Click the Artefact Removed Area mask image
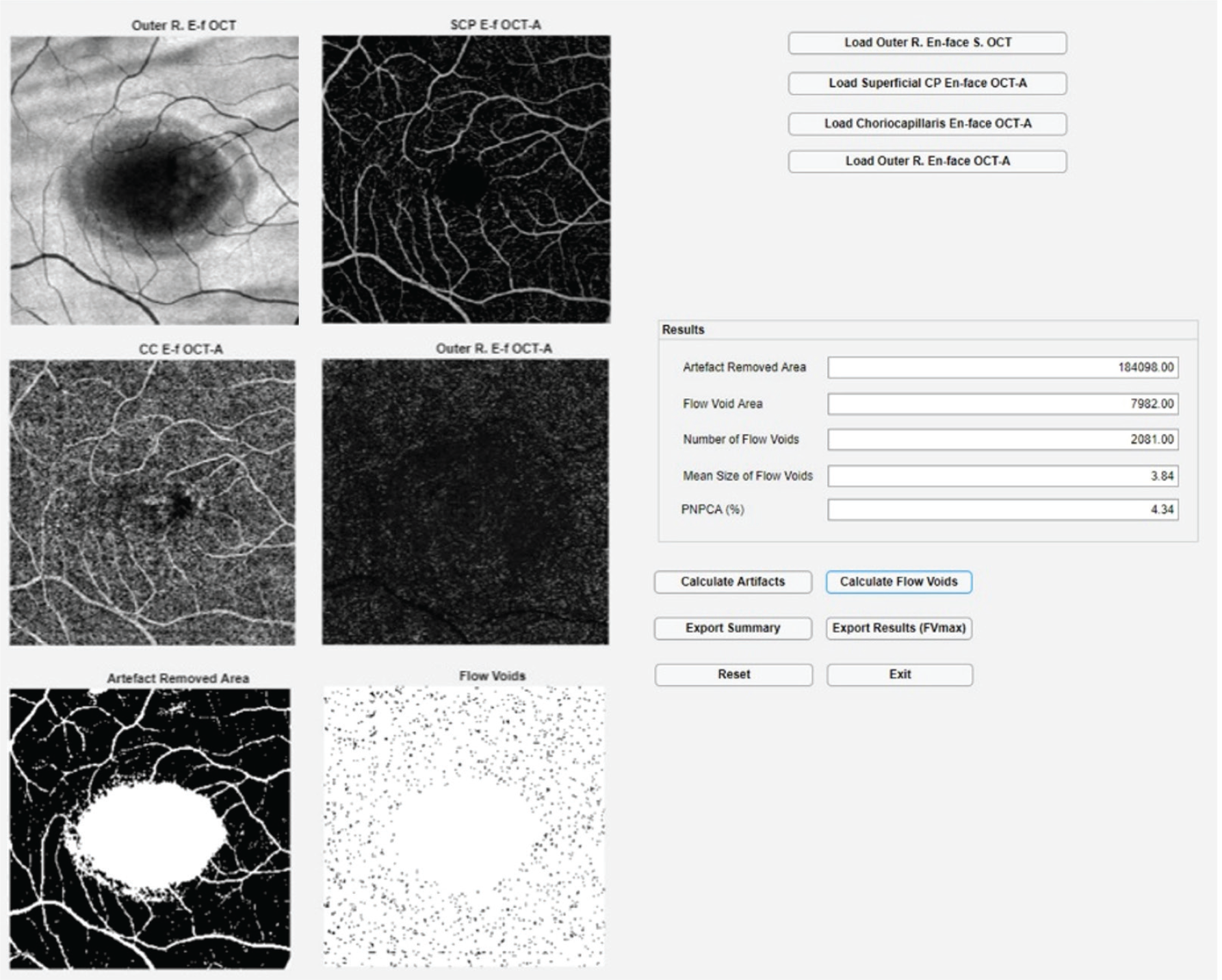 [150, 828]
